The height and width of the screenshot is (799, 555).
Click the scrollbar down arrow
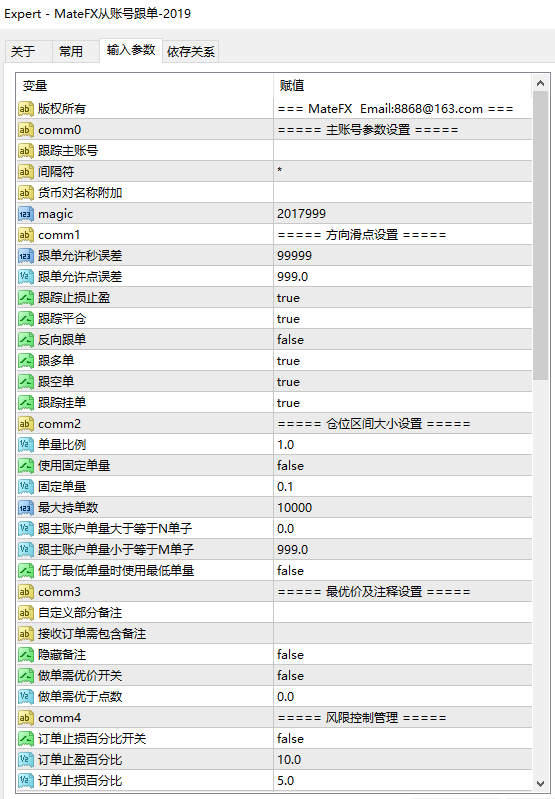click(541, 783)
